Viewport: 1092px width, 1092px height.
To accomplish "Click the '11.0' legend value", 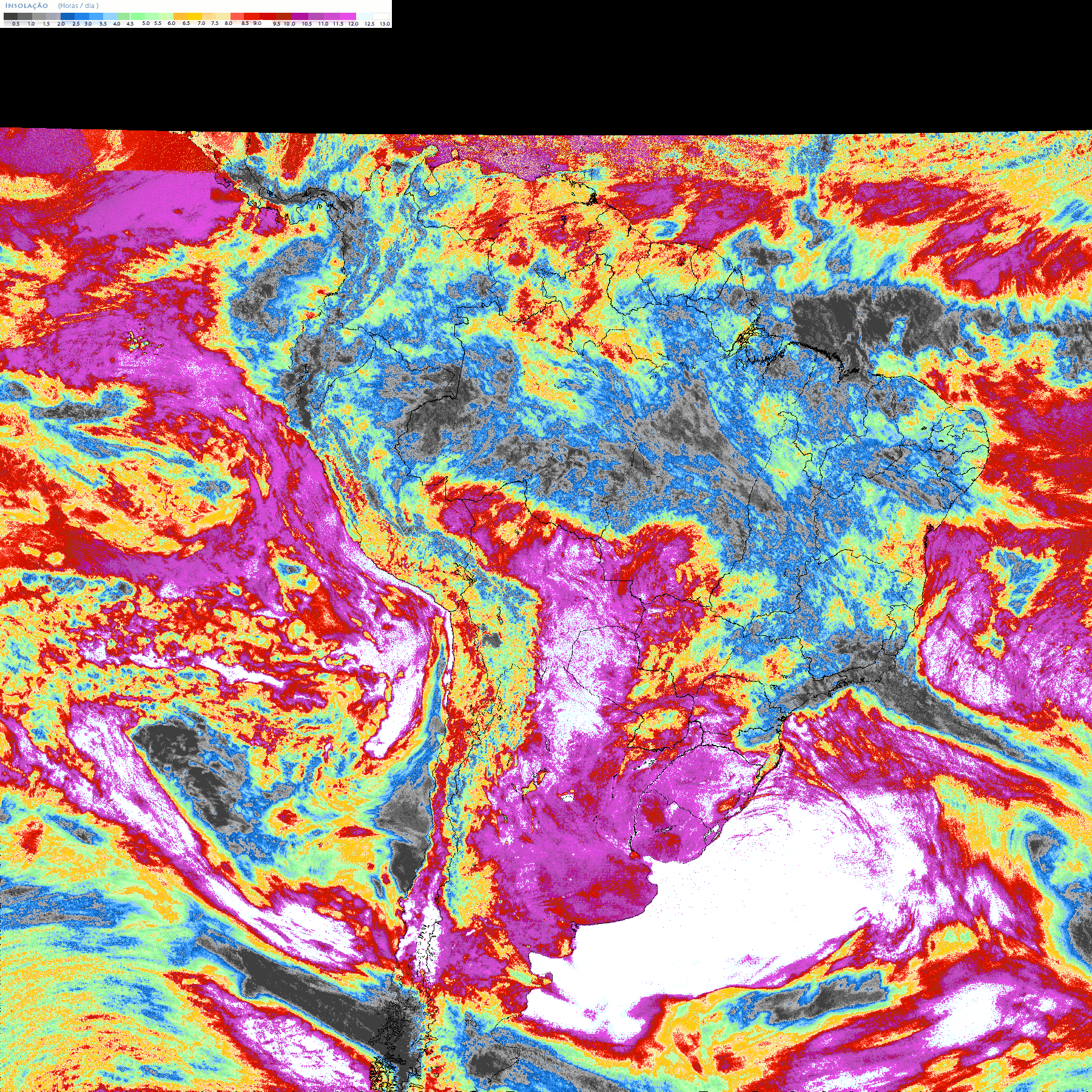I will tap(323, 24).
